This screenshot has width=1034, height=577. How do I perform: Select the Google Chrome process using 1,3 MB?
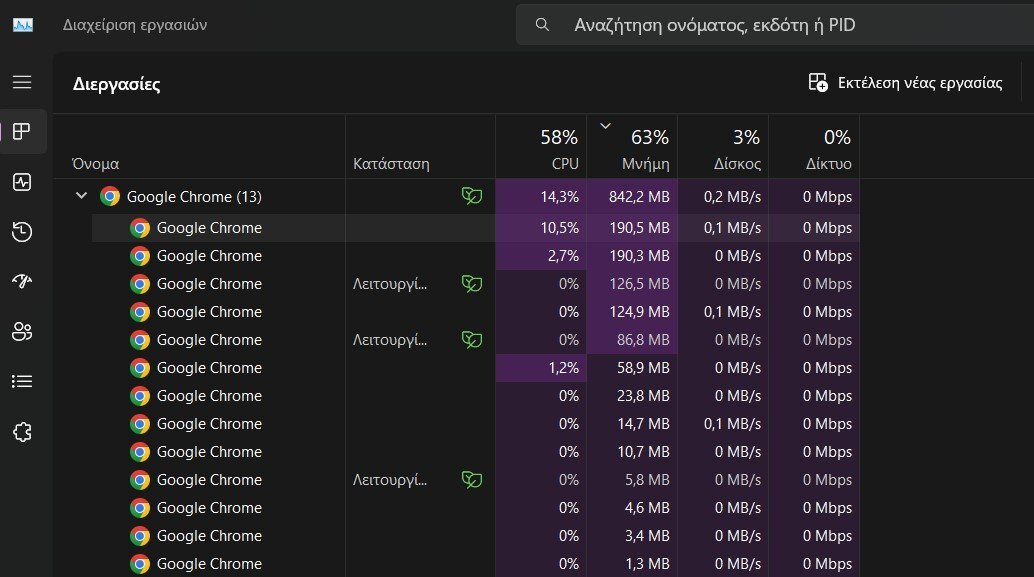pos(475,564)
